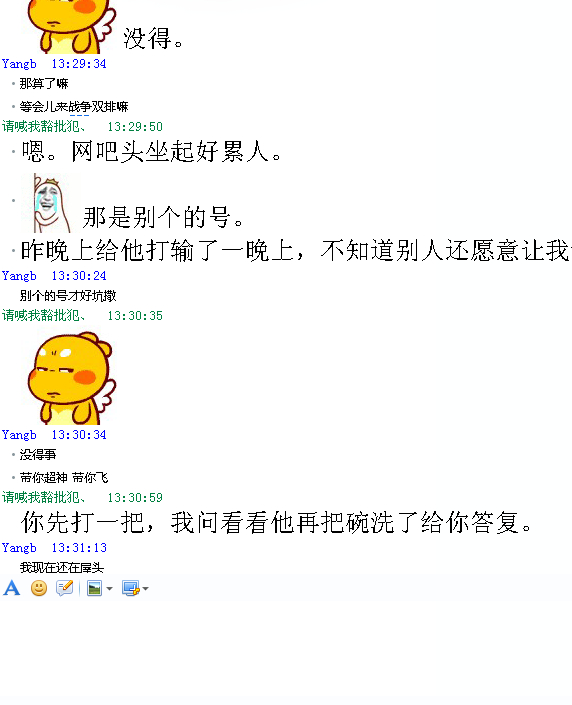Click sender name Yangb at 13:31:13
572x705 pixels.
pos(19,548)
